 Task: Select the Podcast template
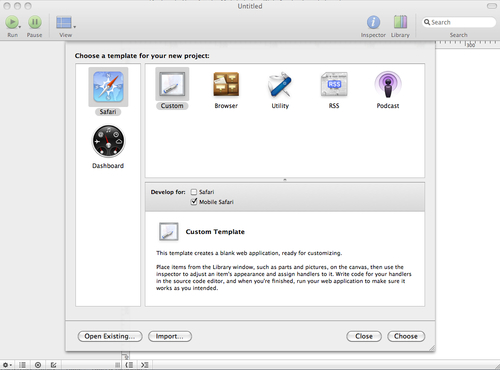(x=388, y=90)
